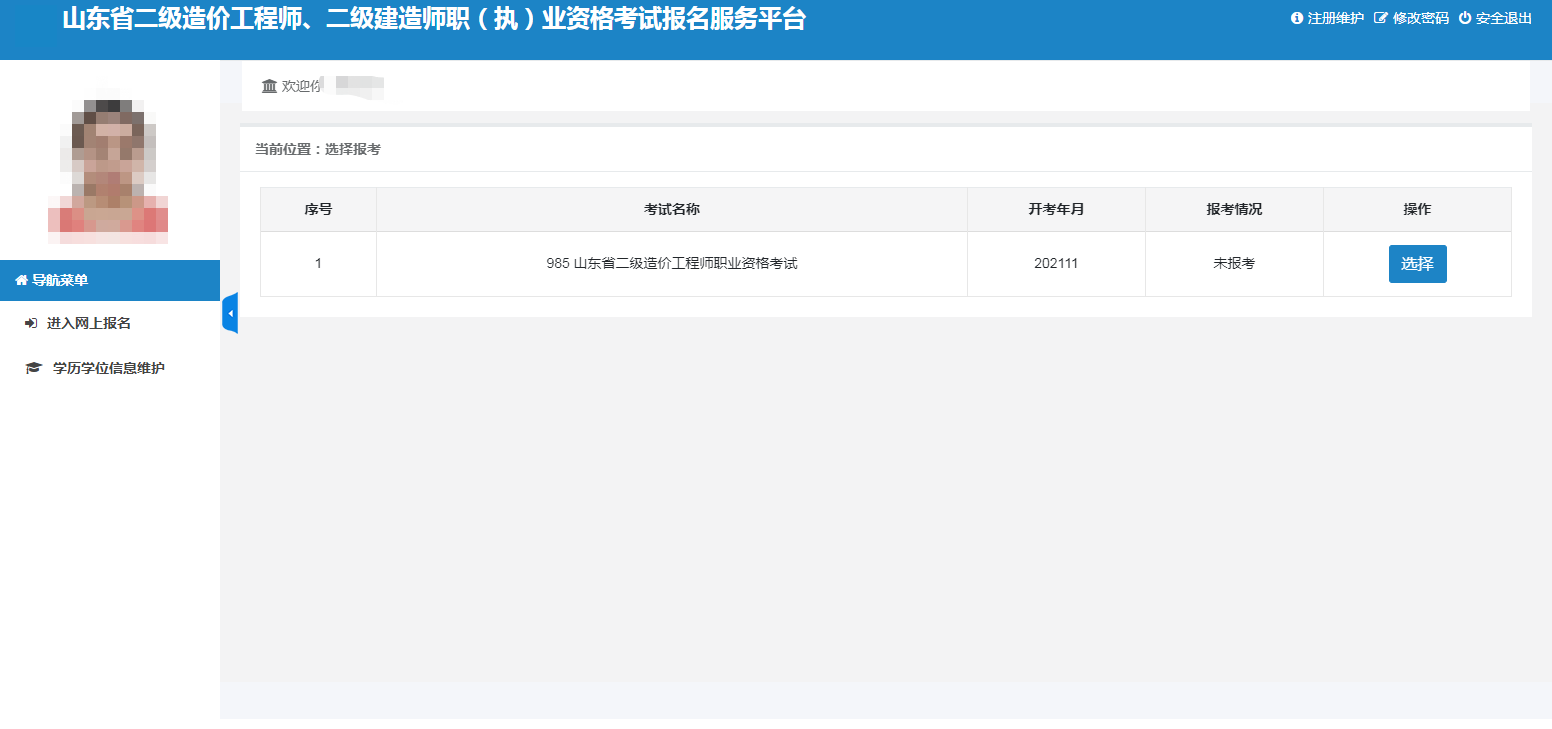This screenshot has height=729, width=1552.
Task: Open the 学历学位信息维护 menu item text
Action: coord(109,368)
